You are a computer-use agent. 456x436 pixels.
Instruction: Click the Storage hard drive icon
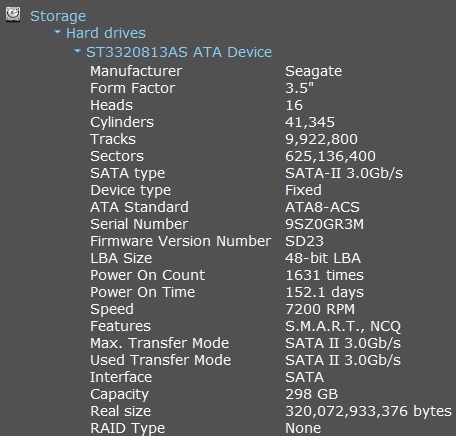(13, 15)
